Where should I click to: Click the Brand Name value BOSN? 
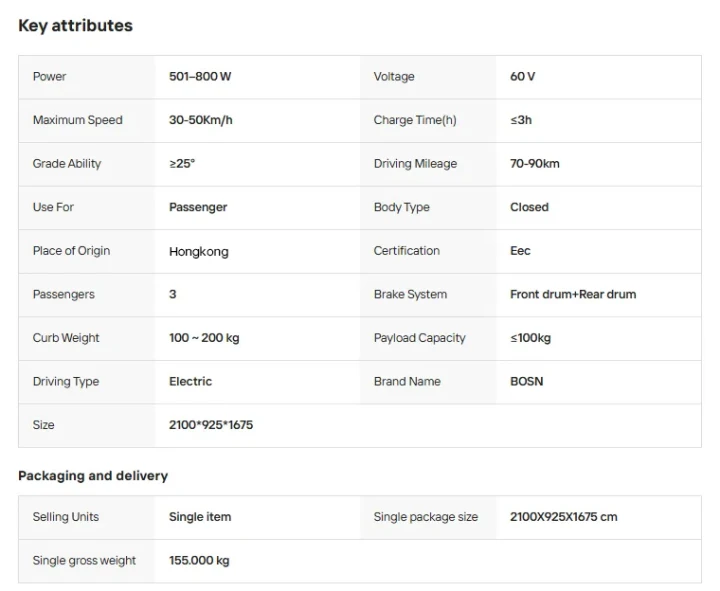pyautogui.click(x=527, y=382)
